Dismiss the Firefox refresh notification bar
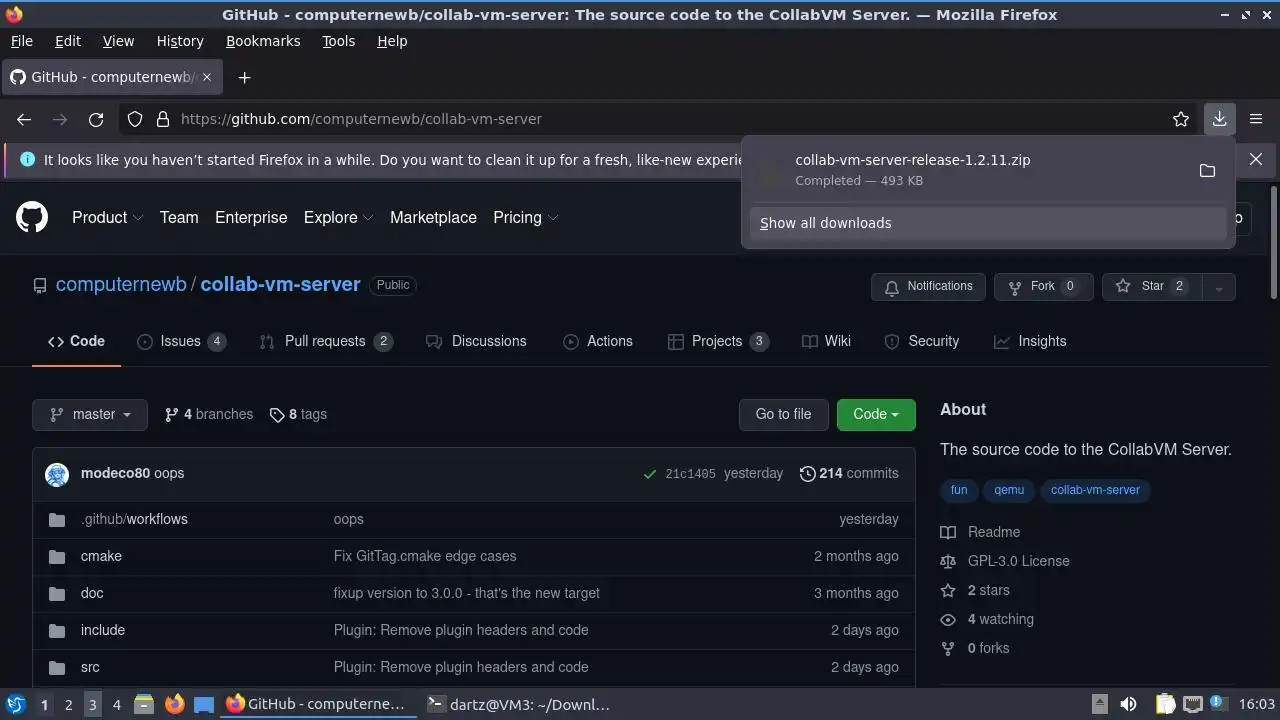The height and width of the screenshot is (720, 1280). pos(1256,159)
